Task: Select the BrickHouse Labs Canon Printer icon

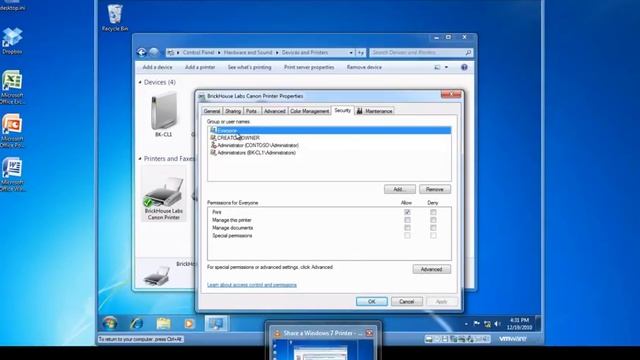Action: click(x=164, y=193)
